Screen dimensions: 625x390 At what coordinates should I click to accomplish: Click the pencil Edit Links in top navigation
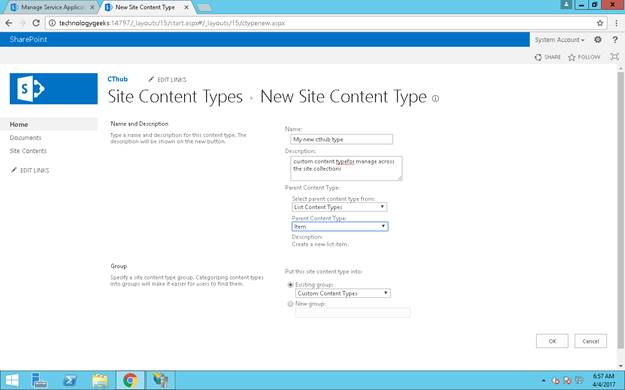coord(167,80)
